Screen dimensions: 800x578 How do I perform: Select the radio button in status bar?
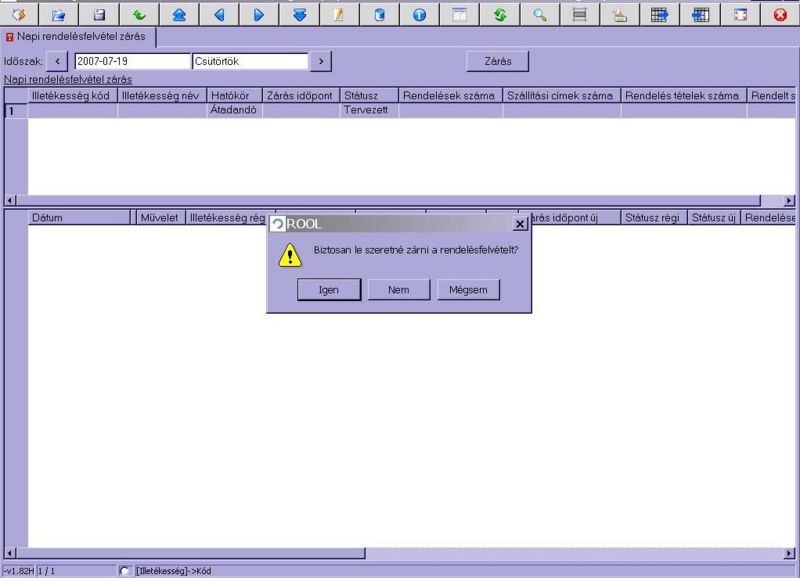click(x=124, y=571)
